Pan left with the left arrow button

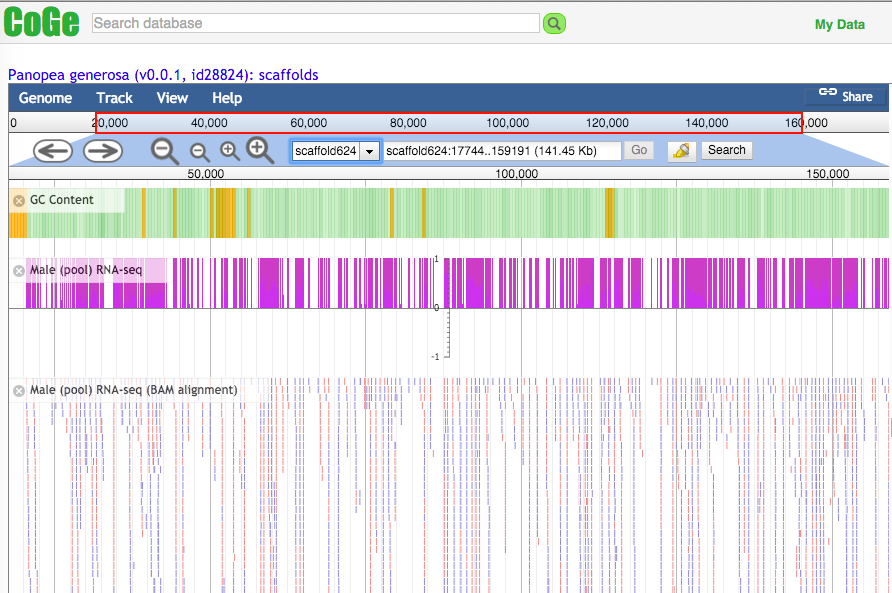53,151
